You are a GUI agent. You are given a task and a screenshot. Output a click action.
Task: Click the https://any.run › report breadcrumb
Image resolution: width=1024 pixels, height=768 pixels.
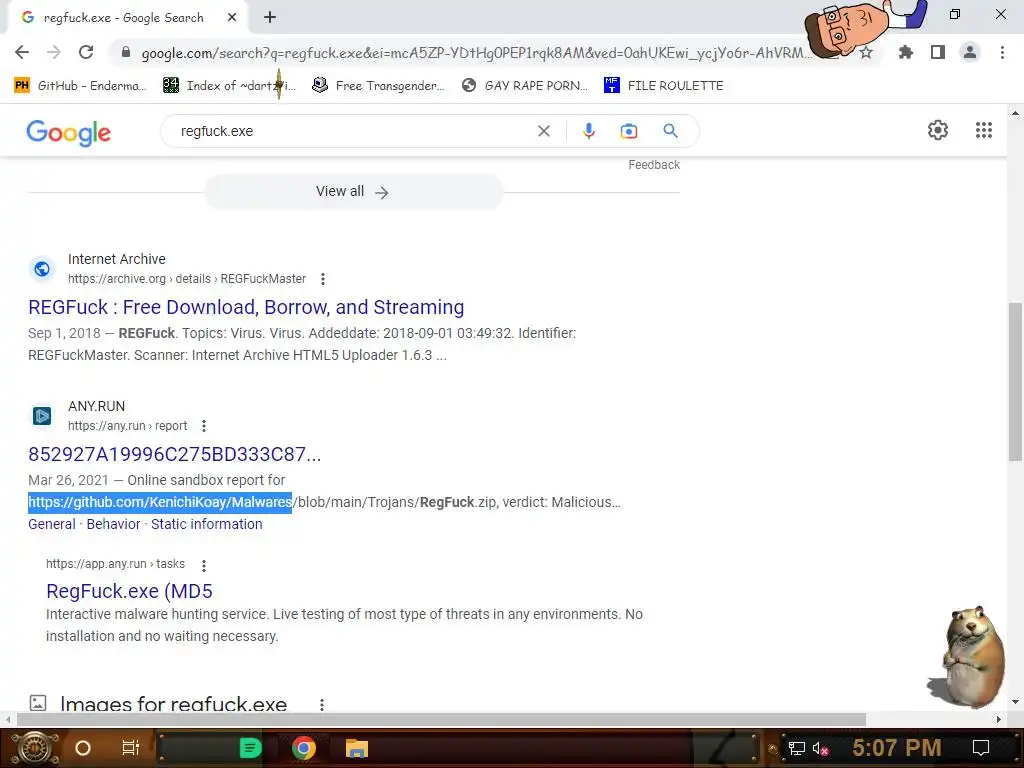click(x=127, y=426)
